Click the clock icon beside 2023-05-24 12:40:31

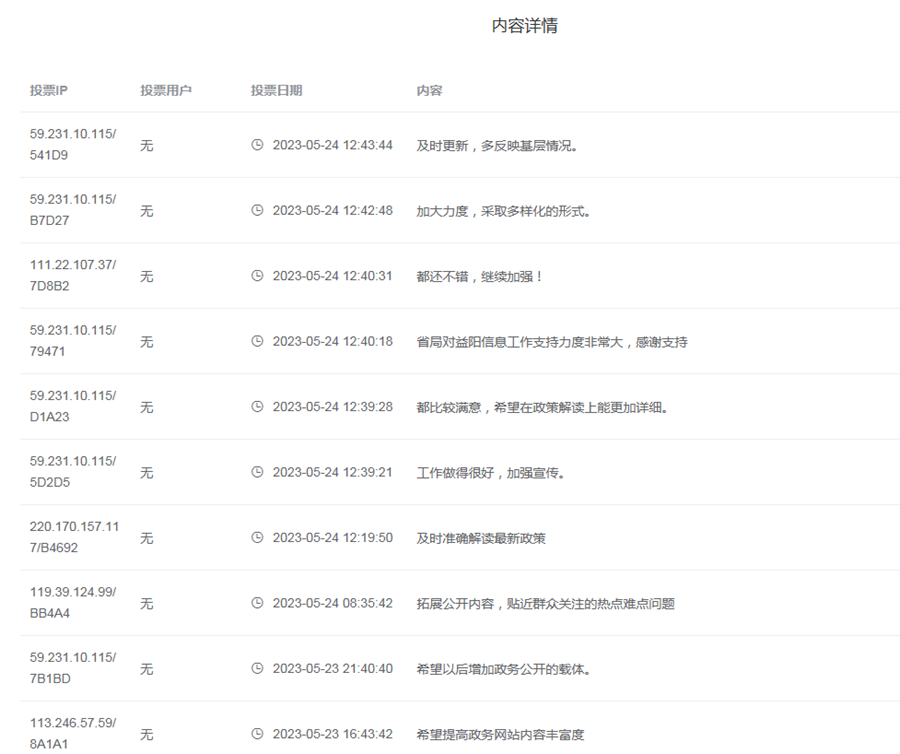pos(257,276)
